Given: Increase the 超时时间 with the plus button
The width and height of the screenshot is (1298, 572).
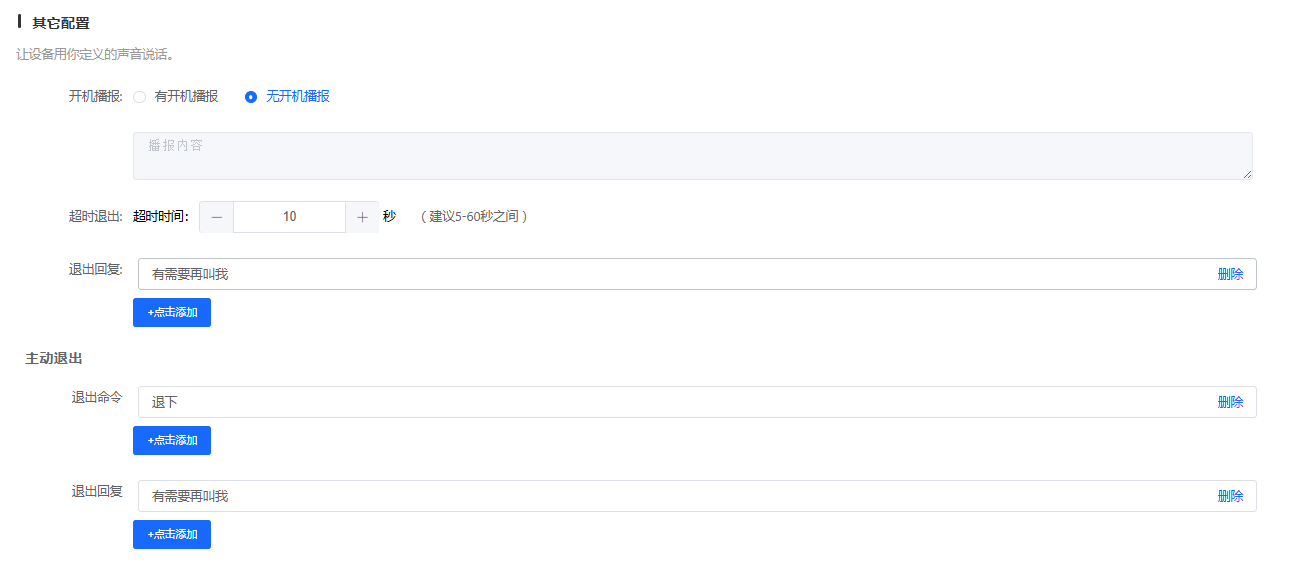Looking at the screenshot, I should pyautogui.click(x=362, y=217).
